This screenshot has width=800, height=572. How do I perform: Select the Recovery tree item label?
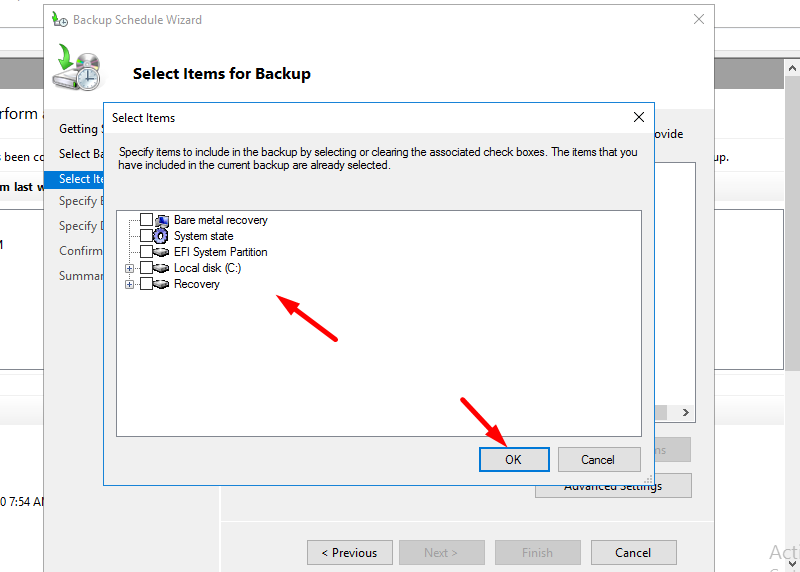(197, 284)
